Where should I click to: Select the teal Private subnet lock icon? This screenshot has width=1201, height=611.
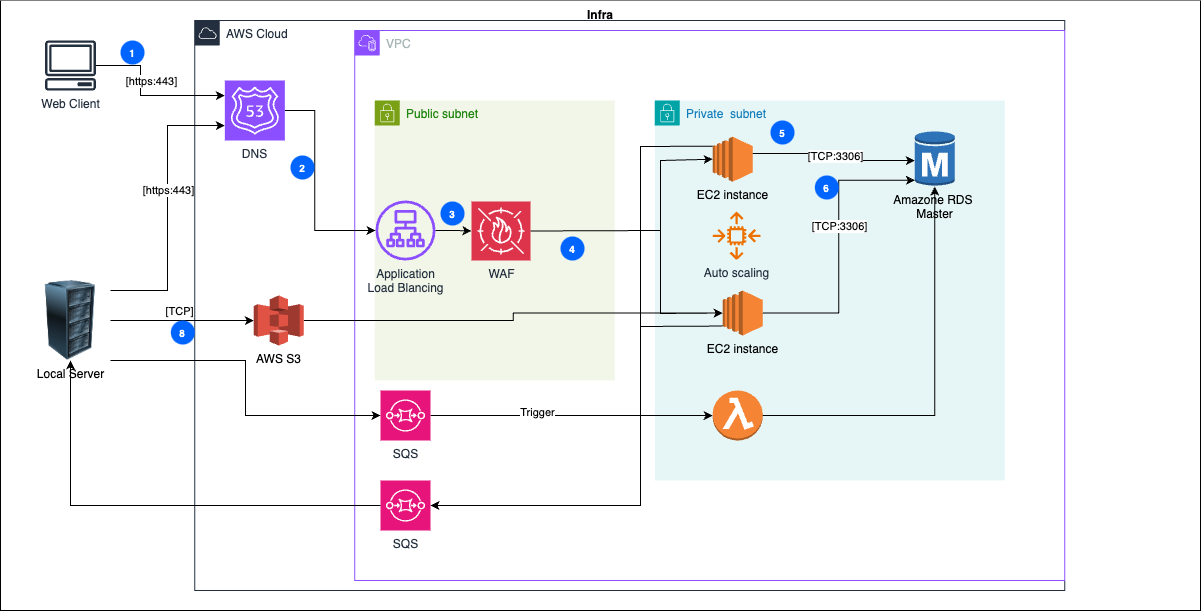pos(667,113)
